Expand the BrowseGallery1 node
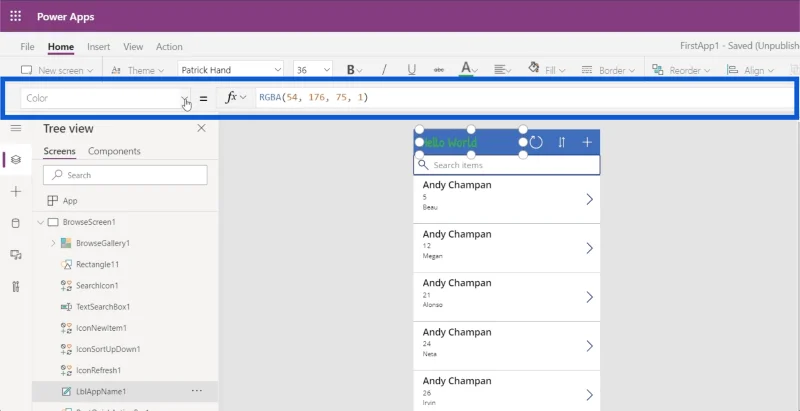Viewport: 800px width, 411px height. coord(53,243)
